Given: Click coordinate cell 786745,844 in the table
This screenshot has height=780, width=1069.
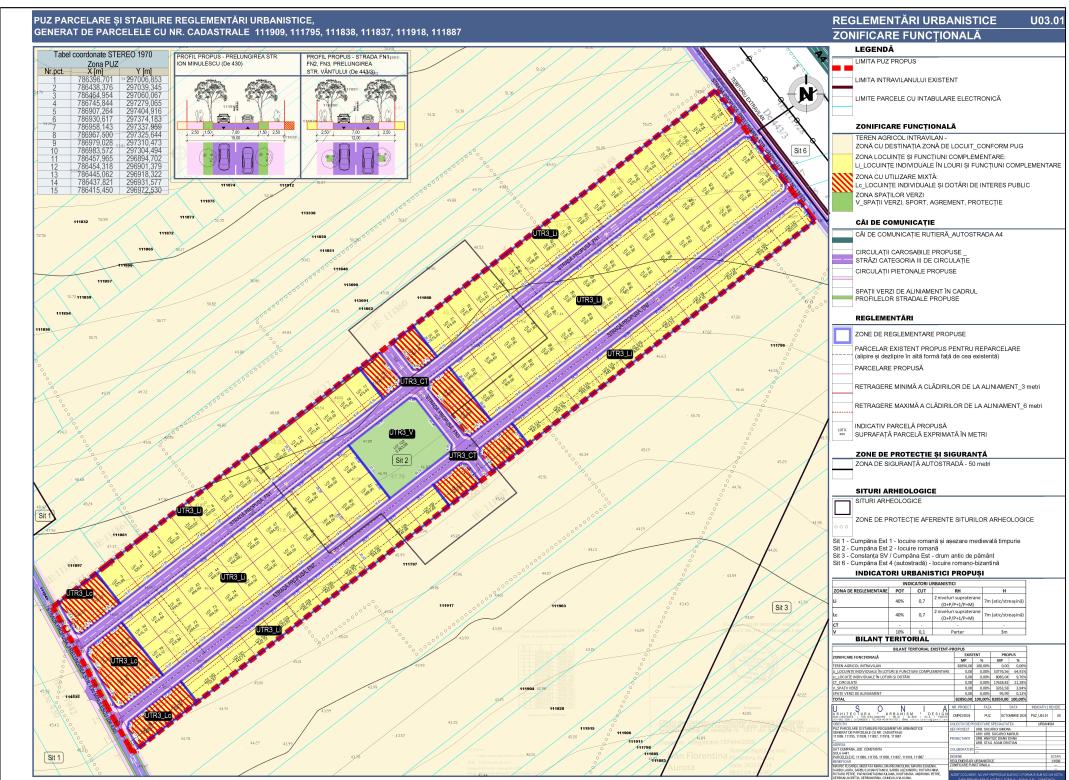Looking at the screenshot, I should 95,103.
